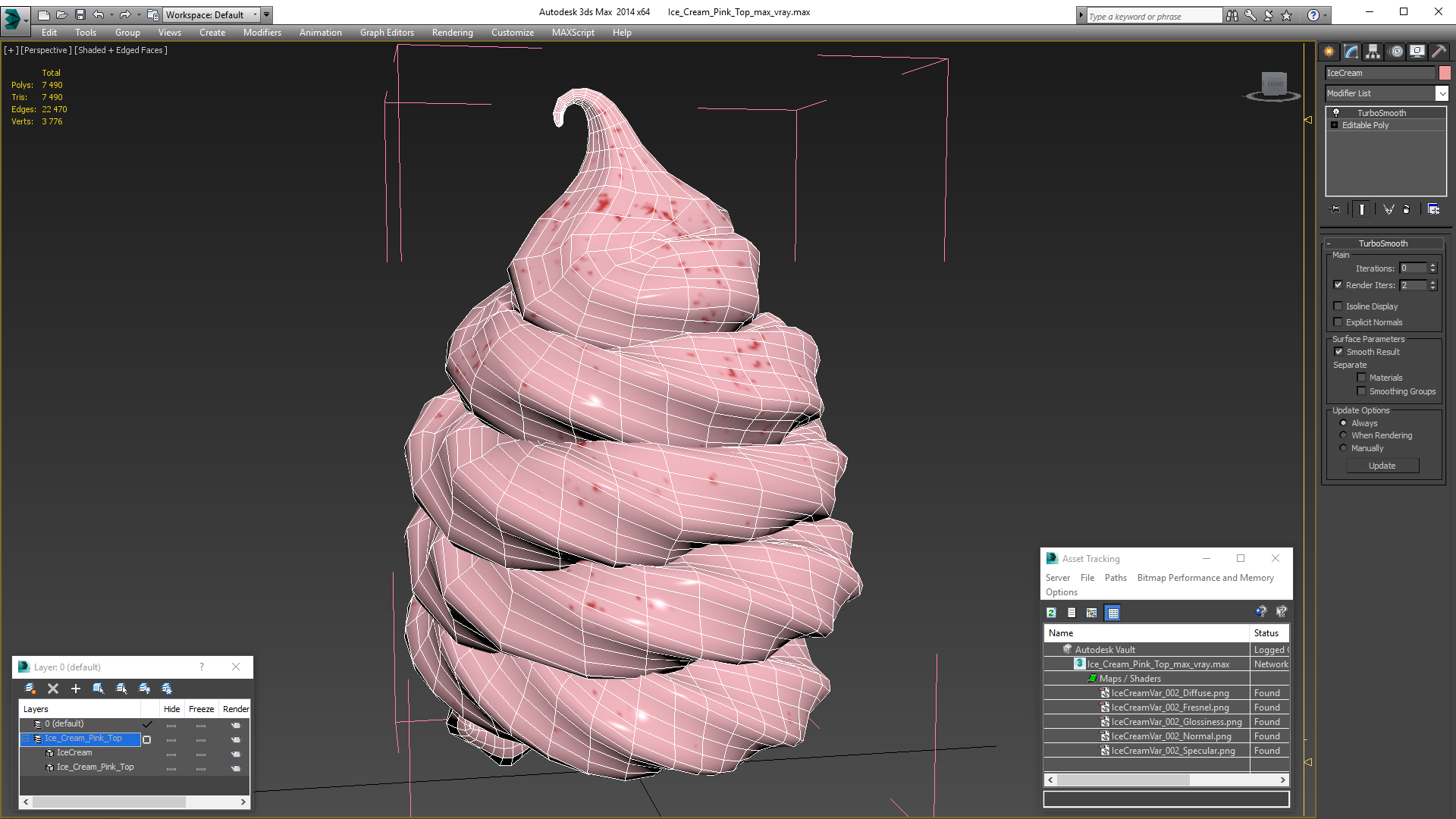Create a new scene with New icon

(x=43, y=14)
